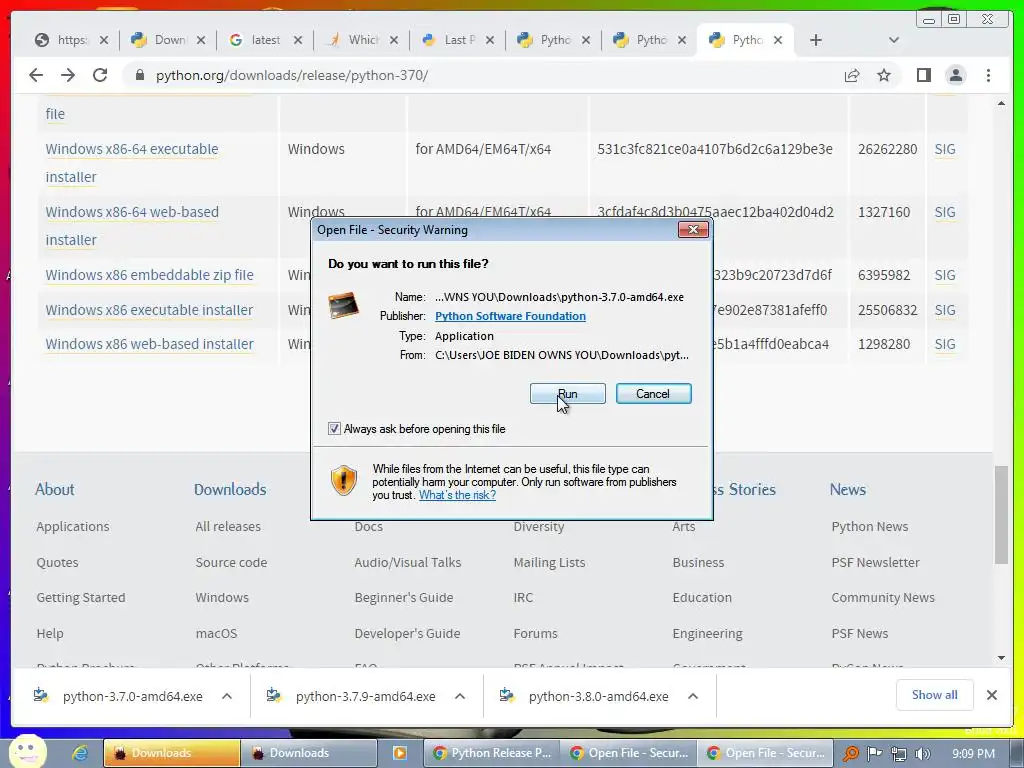Open SIG link for size 1298280 row
This screenshot has width=1024, height=768.
pyautogui.click(x=945, y=344)
